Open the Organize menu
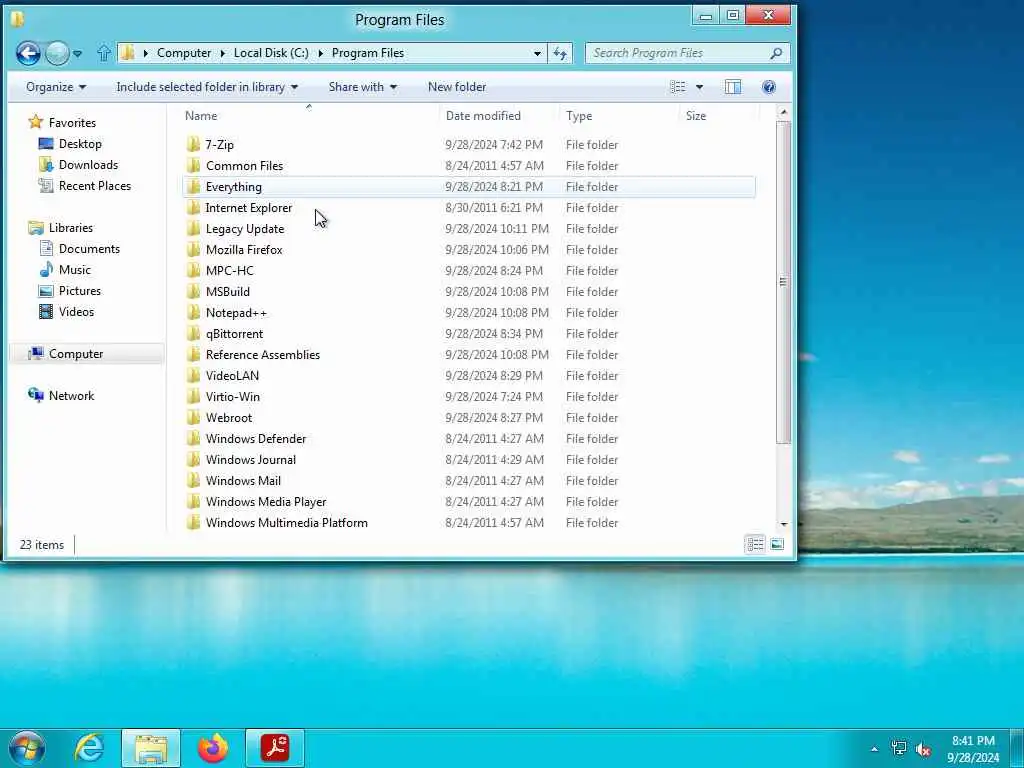Screen dimensions: 1024x768 coord(56,87)
